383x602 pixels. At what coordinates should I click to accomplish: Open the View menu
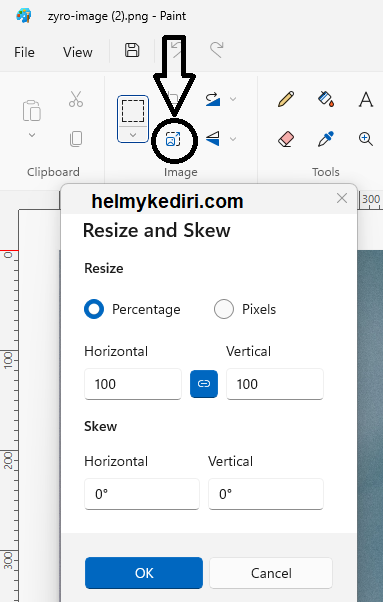(78, 52)
